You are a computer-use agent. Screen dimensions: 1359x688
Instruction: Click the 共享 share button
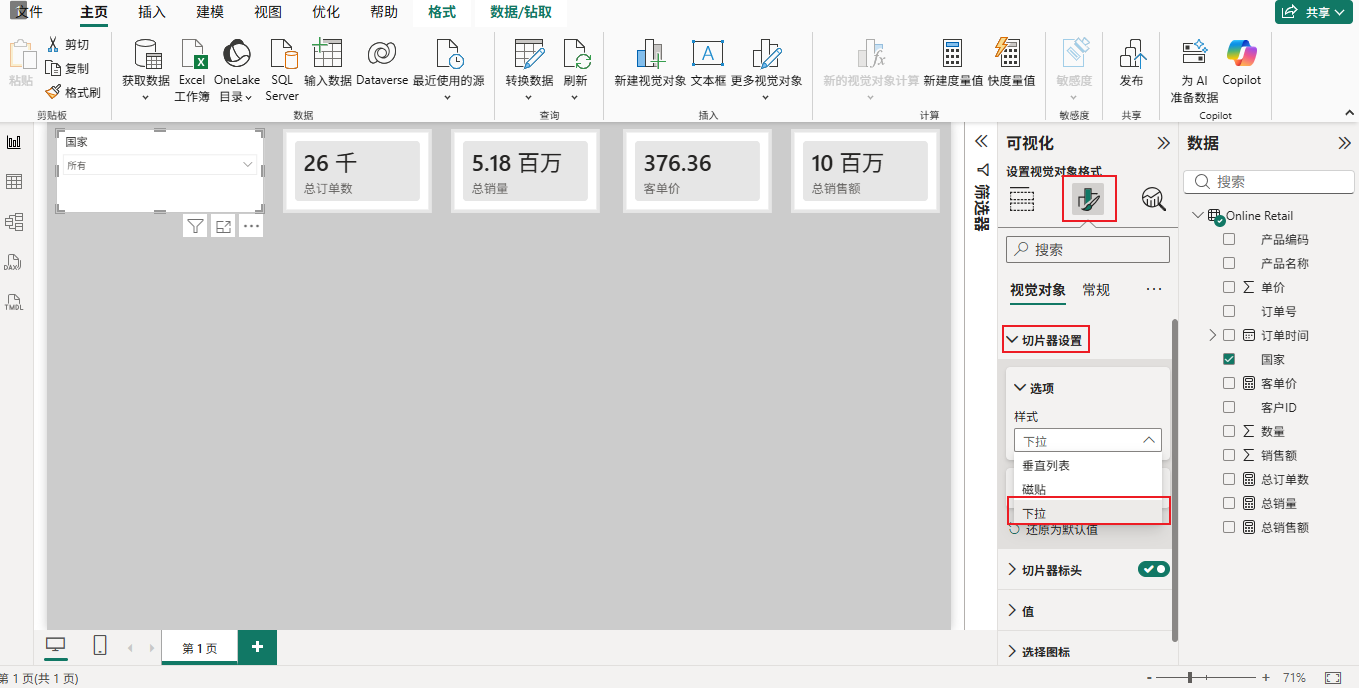click(x=1314, y=12)
